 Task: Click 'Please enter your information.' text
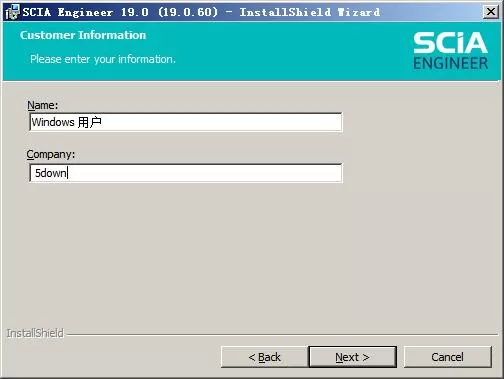click(x=103, y=59)
